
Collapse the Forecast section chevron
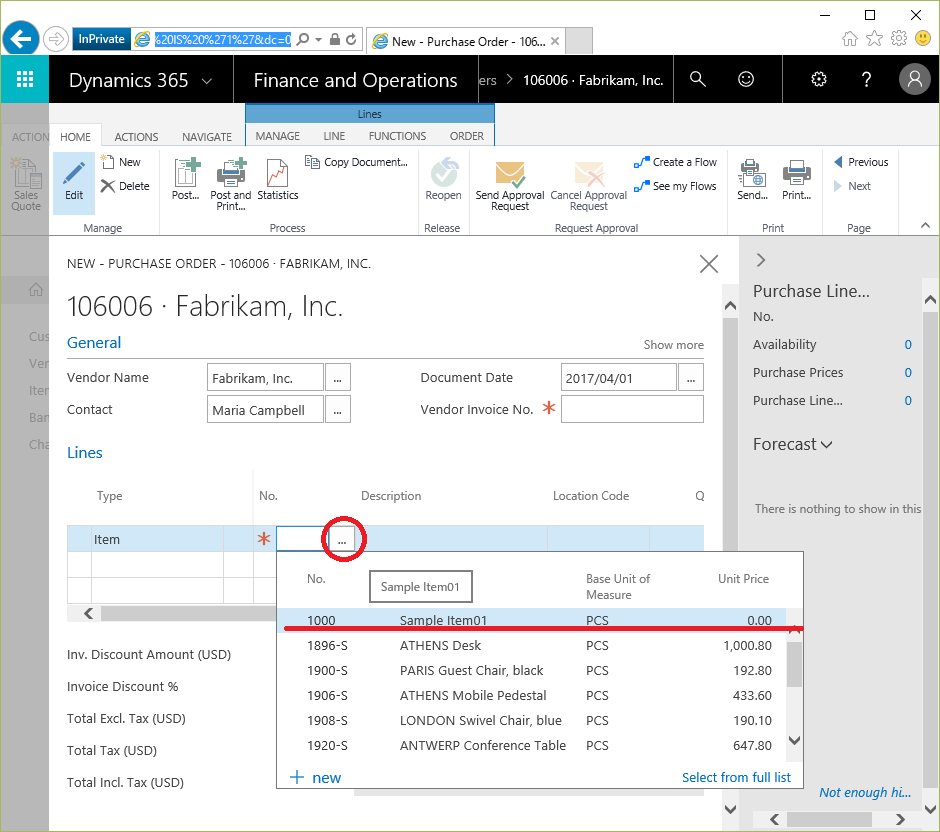pyautogui.click(x=827, y=445)
